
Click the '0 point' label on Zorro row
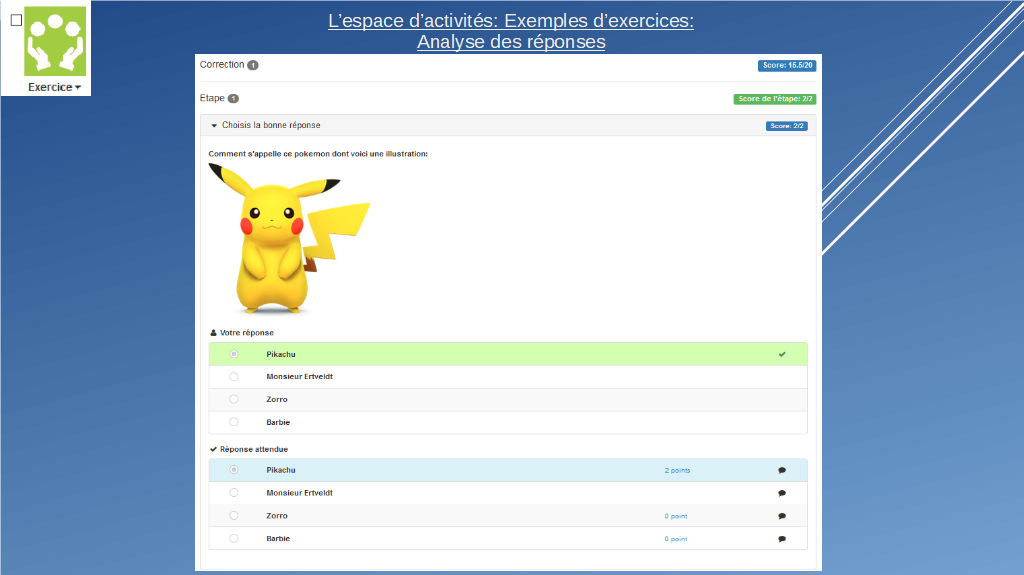(676, 516)
